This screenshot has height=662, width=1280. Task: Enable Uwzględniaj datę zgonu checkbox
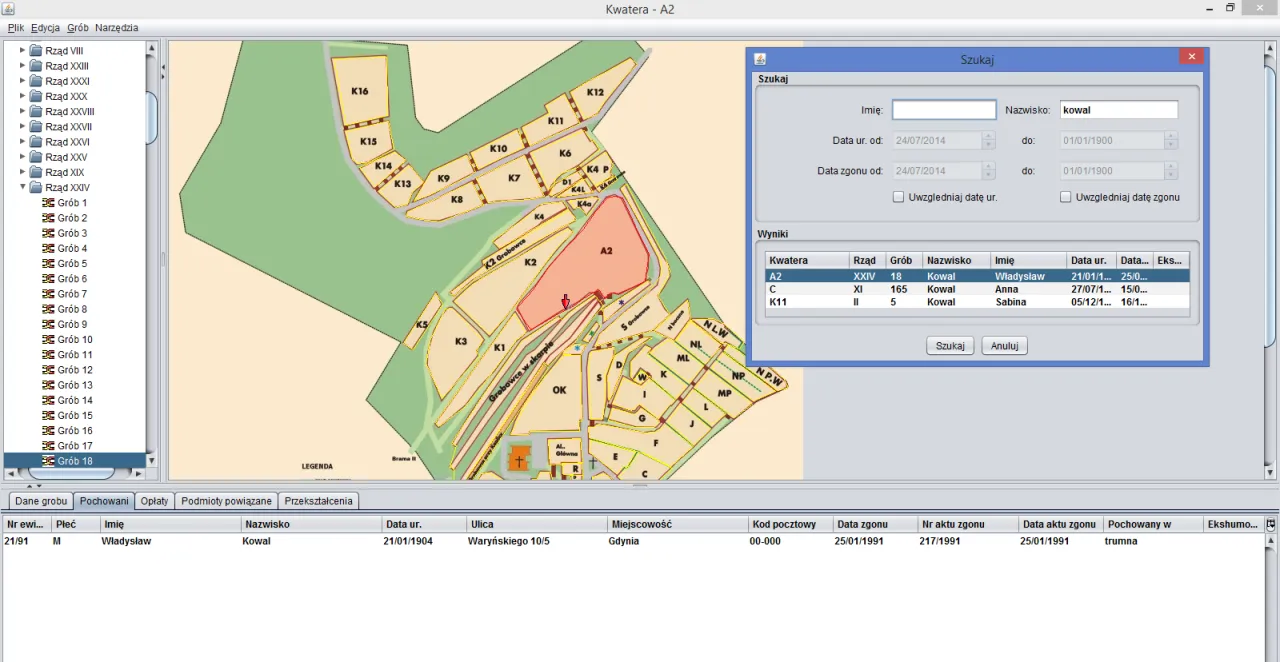coord(1066,197)
